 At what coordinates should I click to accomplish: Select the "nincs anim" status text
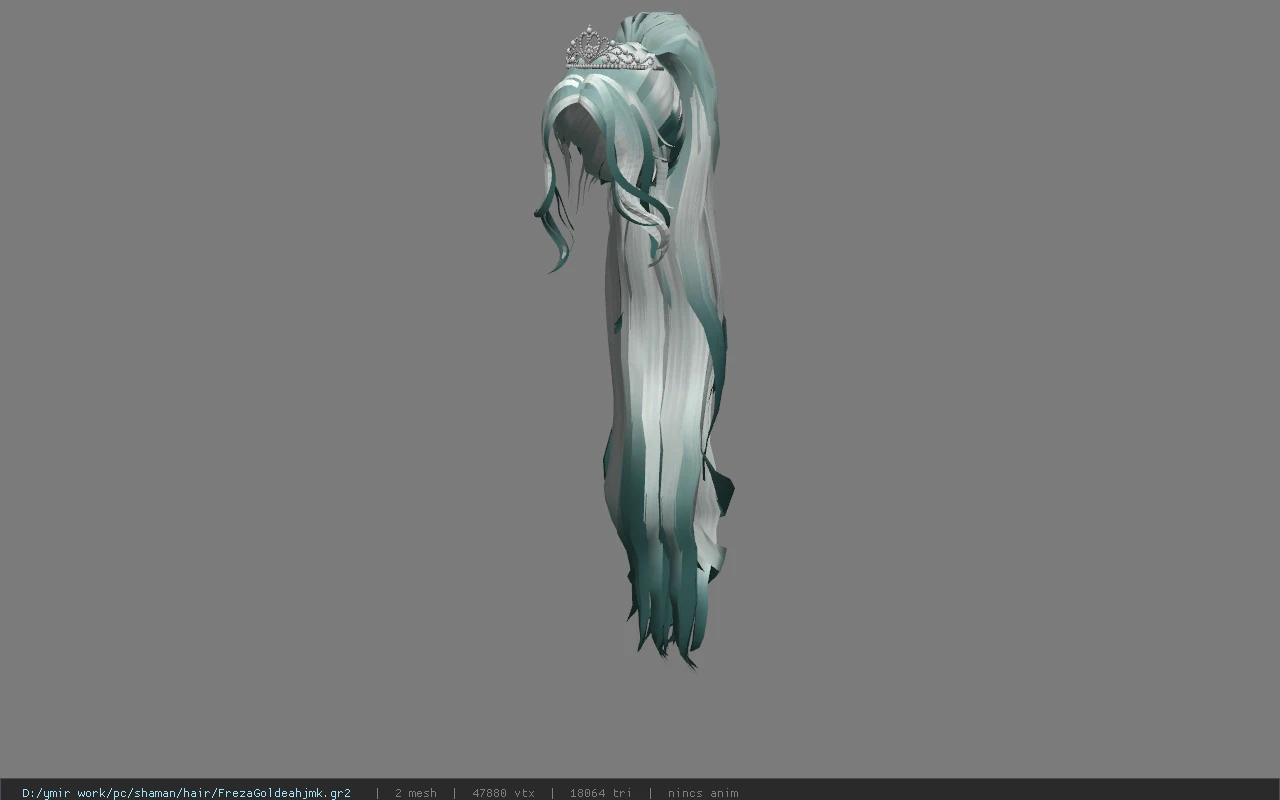pyautogui.click(x=703, y=793)
